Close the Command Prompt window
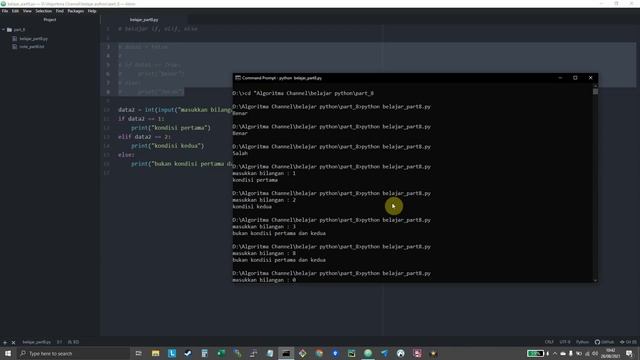640x360 pixels. tap(590, 78)
